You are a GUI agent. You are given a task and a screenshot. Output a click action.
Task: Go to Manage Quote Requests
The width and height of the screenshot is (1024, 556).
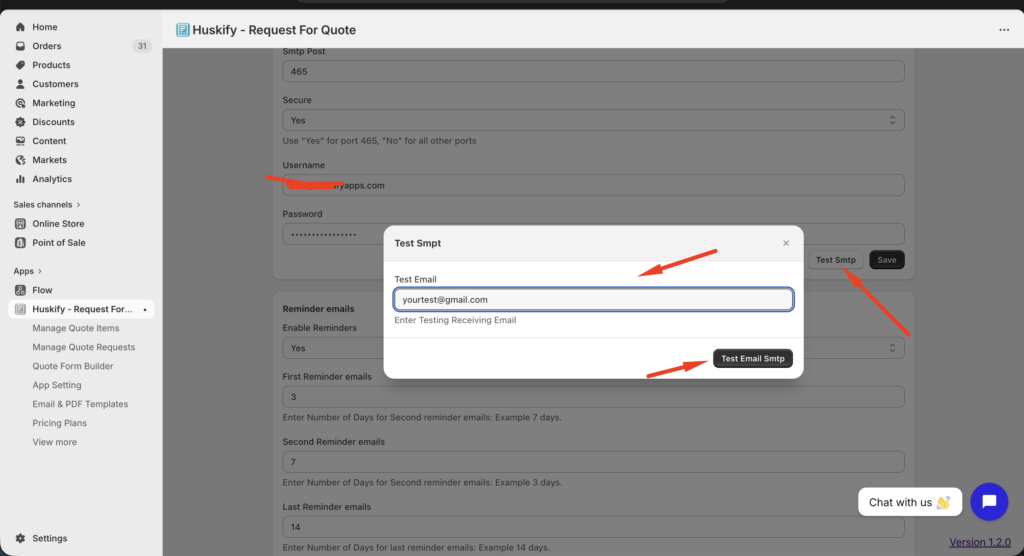pos(83,347)
